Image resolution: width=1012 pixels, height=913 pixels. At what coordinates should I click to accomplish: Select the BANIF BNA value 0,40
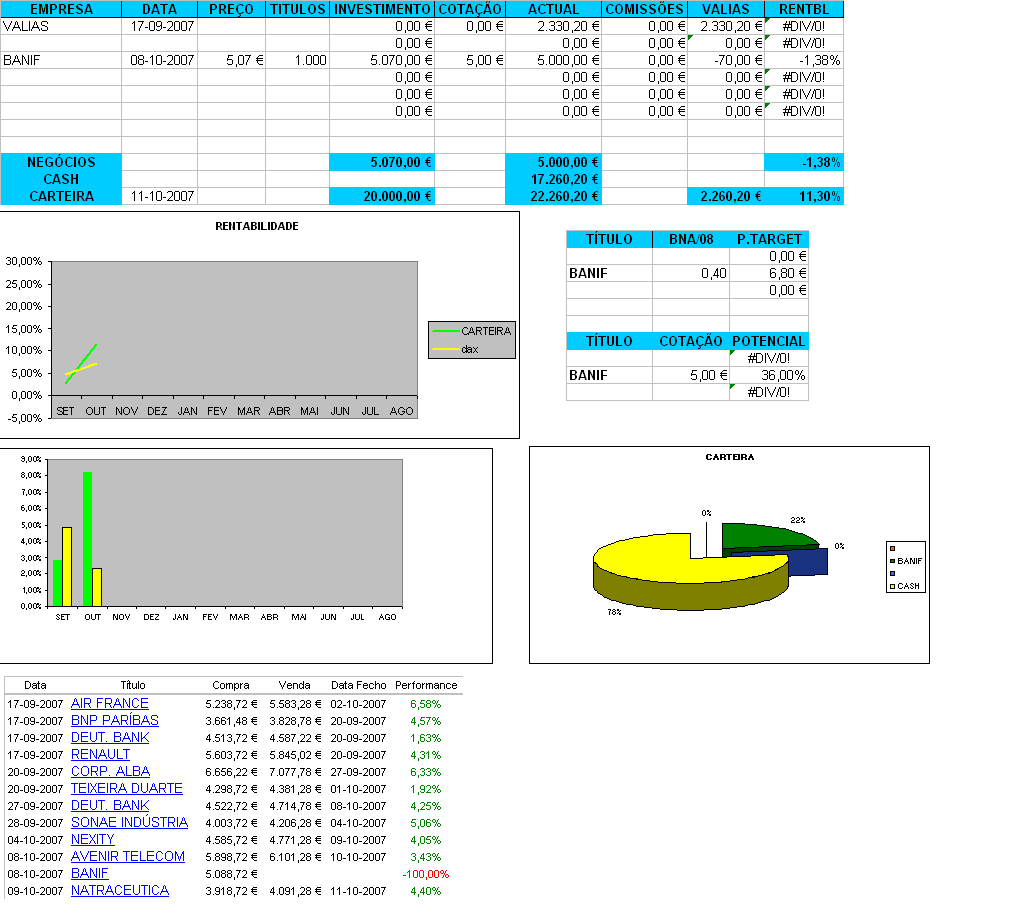tap(691, 274)
